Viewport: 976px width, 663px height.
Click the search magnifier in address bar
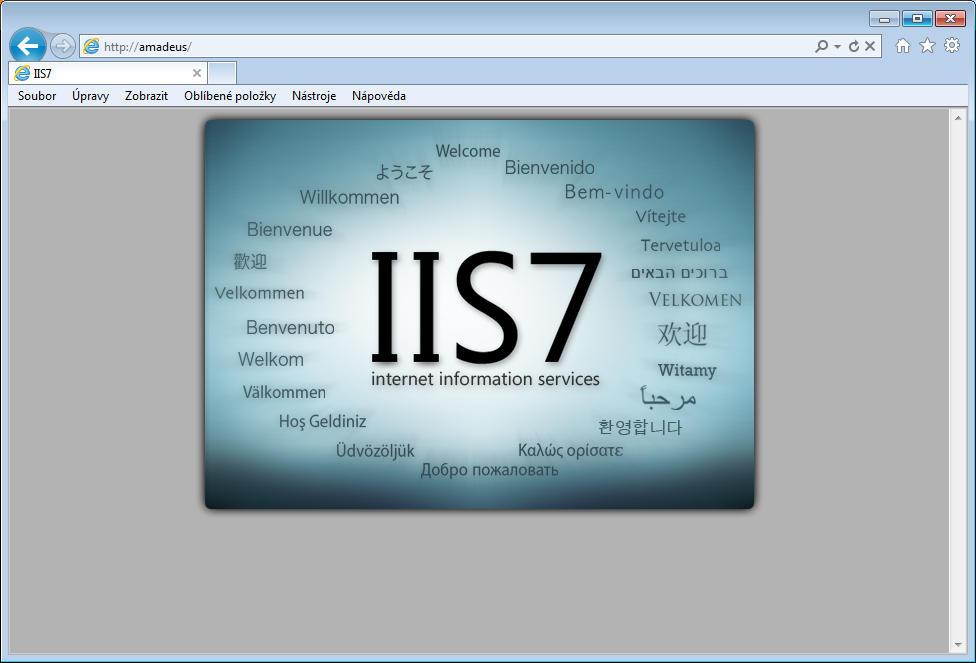click(822, 46)
